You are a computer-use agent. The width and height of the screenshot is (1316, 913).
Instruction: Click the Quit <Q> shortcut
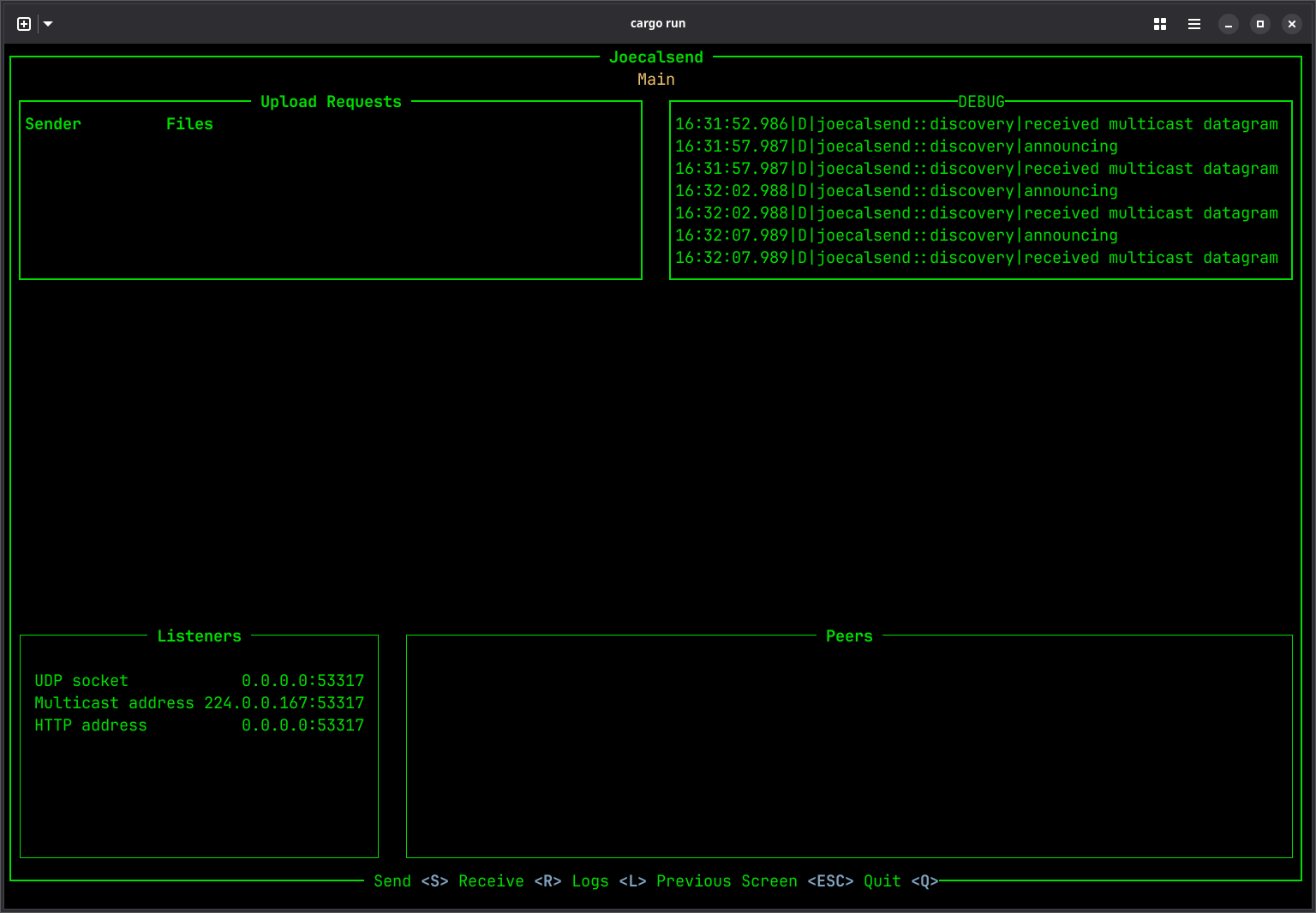[901, 881]
